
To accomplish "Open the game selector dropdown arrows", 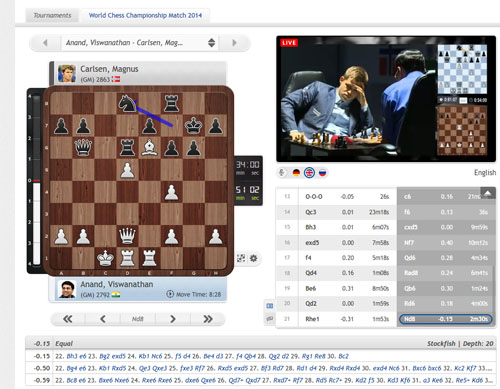I will (211, 43).
